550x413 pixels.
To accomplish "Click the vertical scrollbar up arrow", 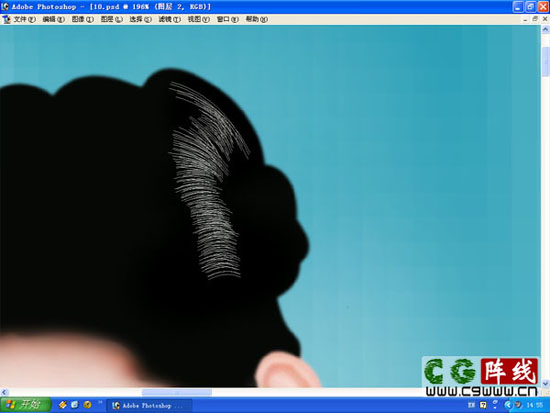I will (x=545, y=30).
